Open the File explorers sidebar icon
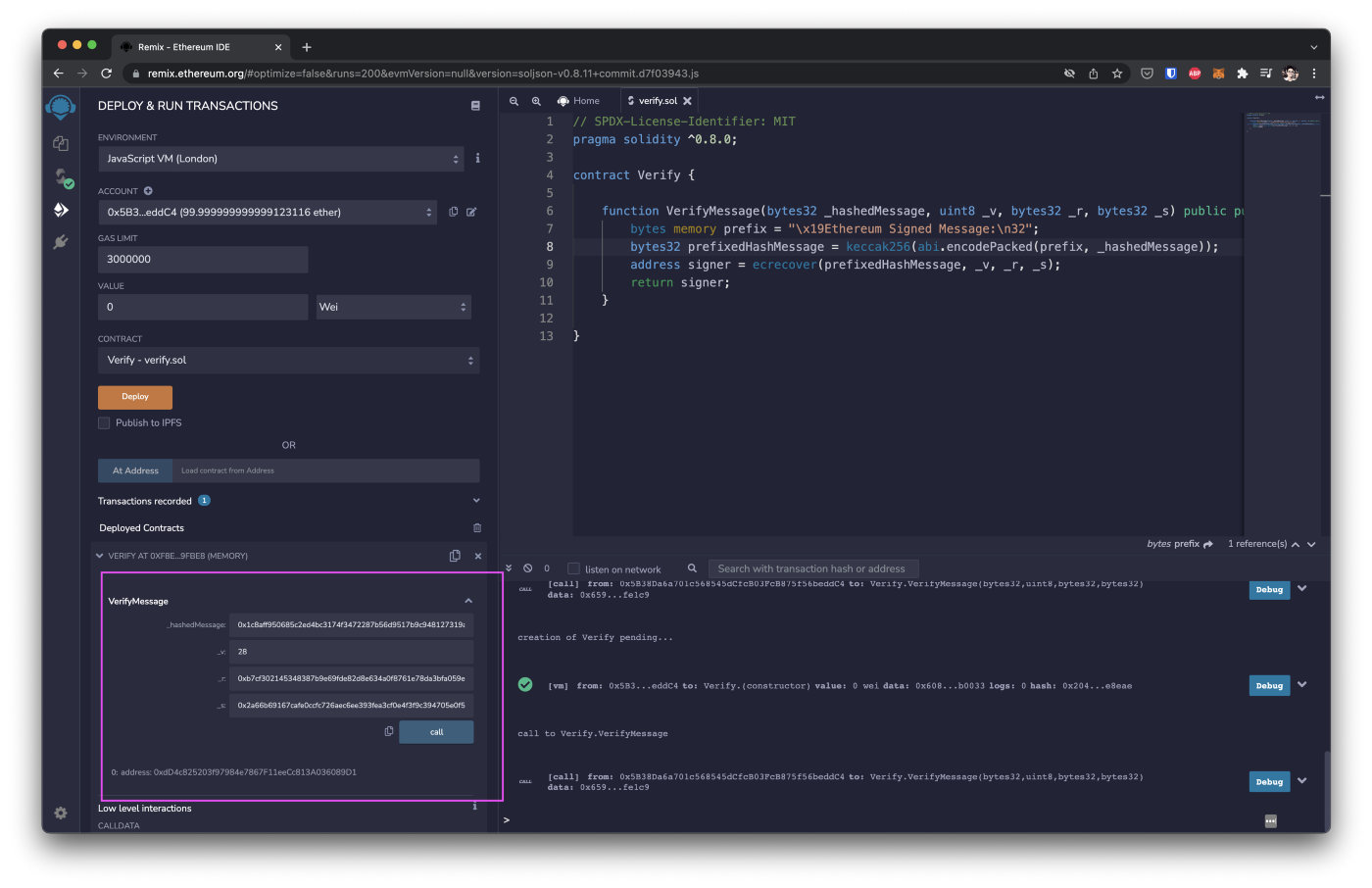The width and height of the screenshot is (1372, 888). pyautogui.click(x=61, y=143)
